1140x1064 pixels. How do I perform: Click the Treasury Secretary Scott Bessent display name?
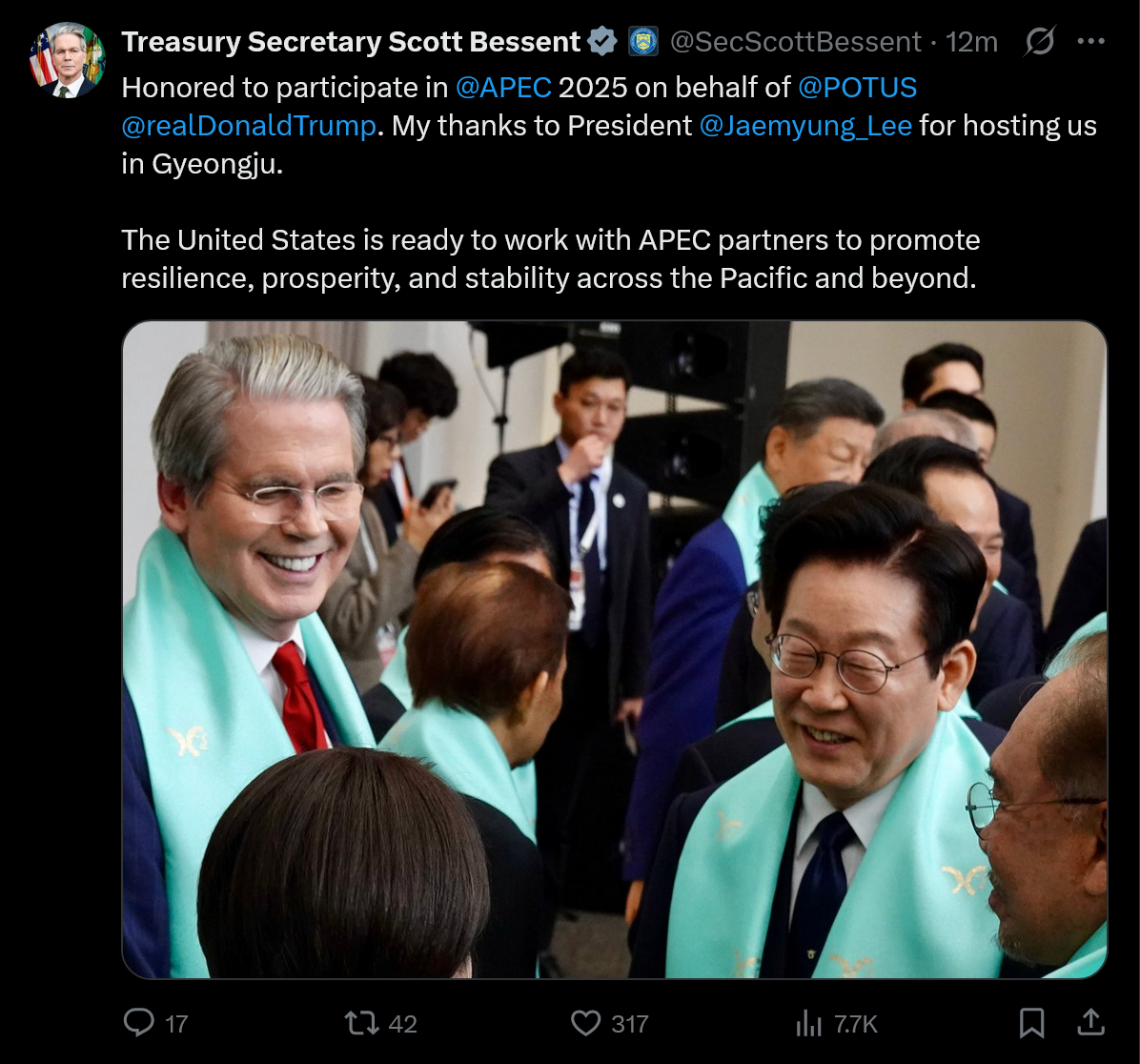[x=351, y=42]
